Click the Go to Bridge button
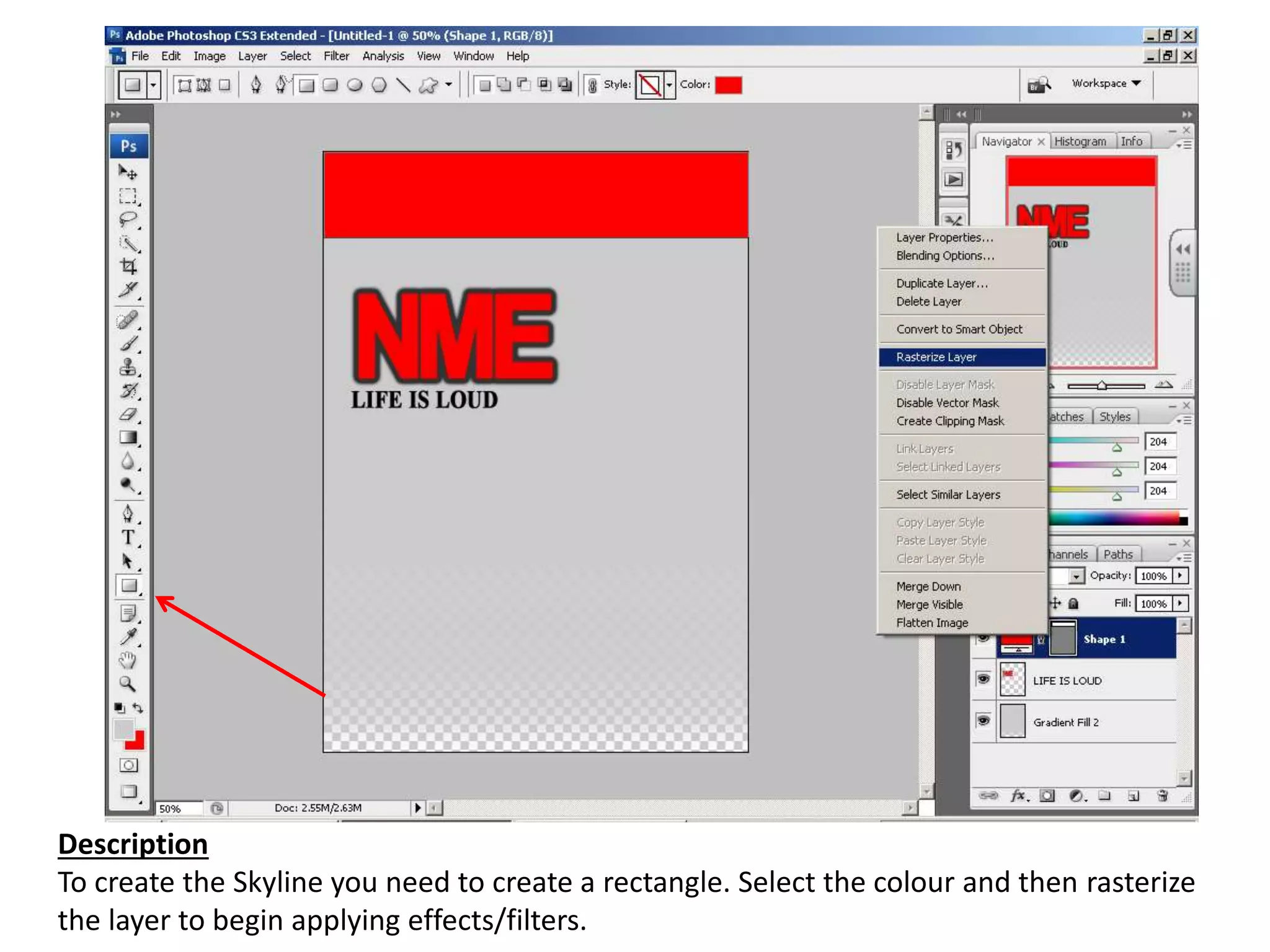This screenshot has height=952, width=1270. (x=1039, y=84)
